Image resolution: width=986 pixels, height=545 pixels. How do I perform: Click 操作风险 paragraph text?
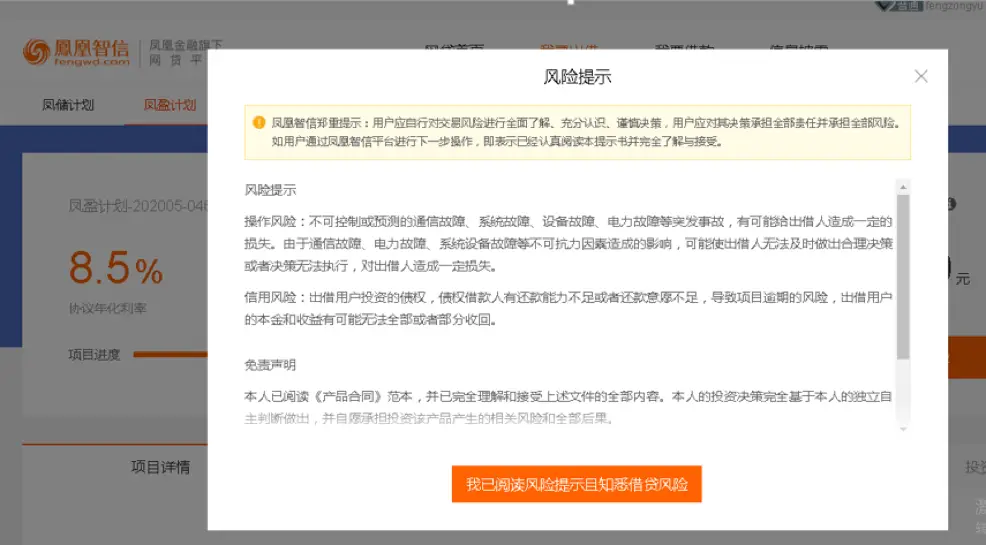568,244
